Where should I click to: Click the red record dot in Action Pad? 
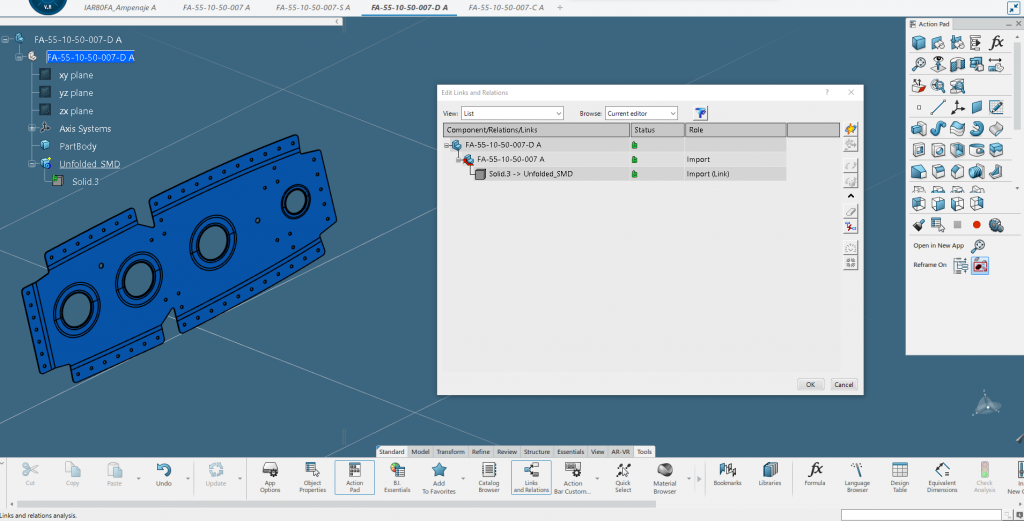pos(976,225)
